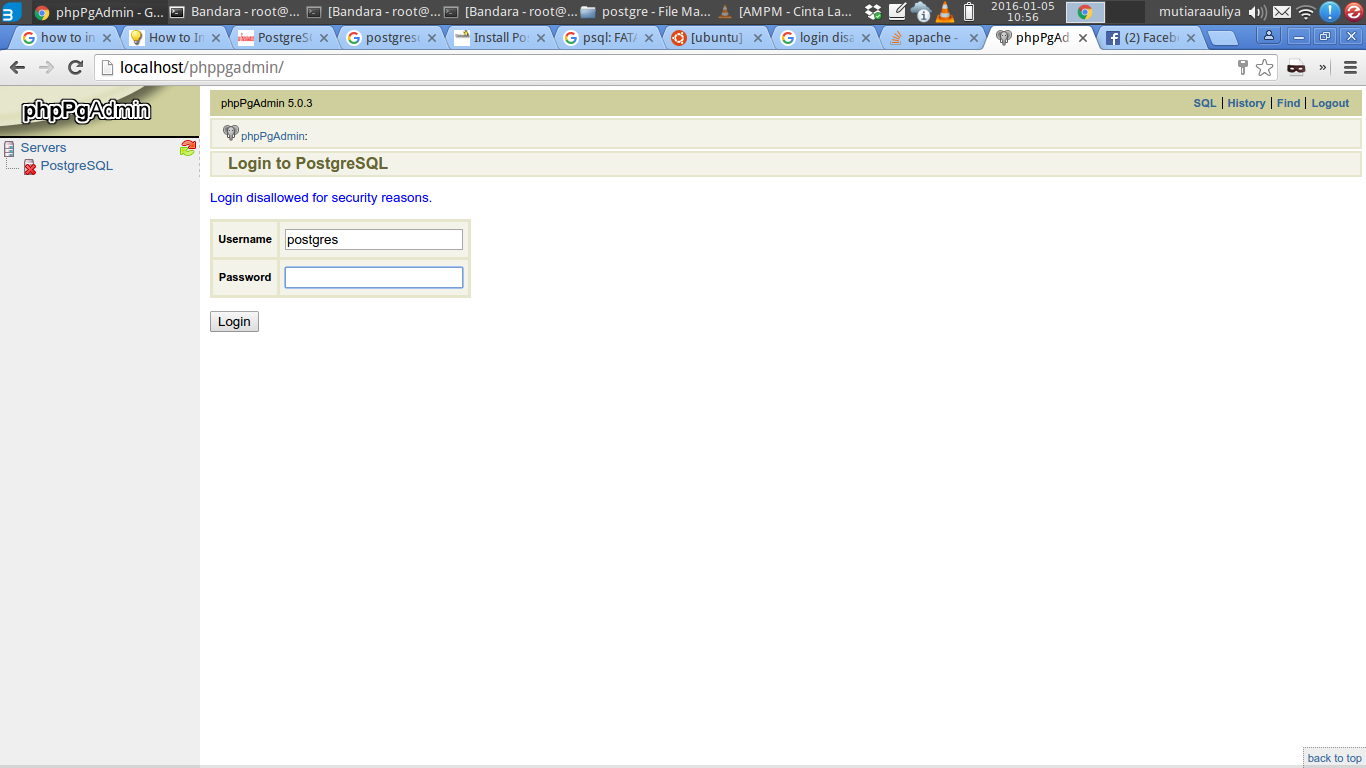
Task: Click Chrome's profile person button
Action: [1268, 36]
